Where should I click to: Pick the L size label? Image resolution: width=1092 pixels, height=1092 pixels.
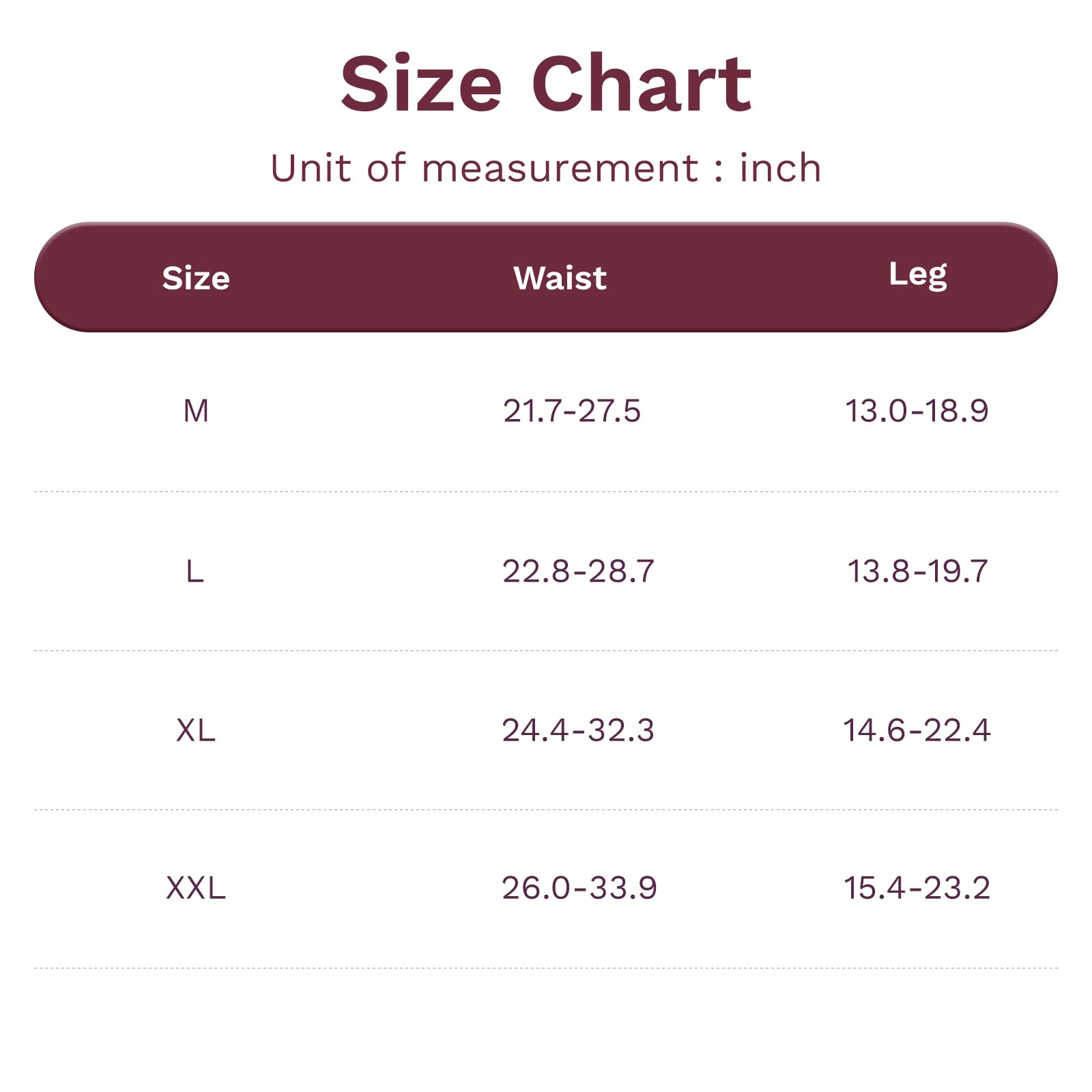(x=195, y=571)
